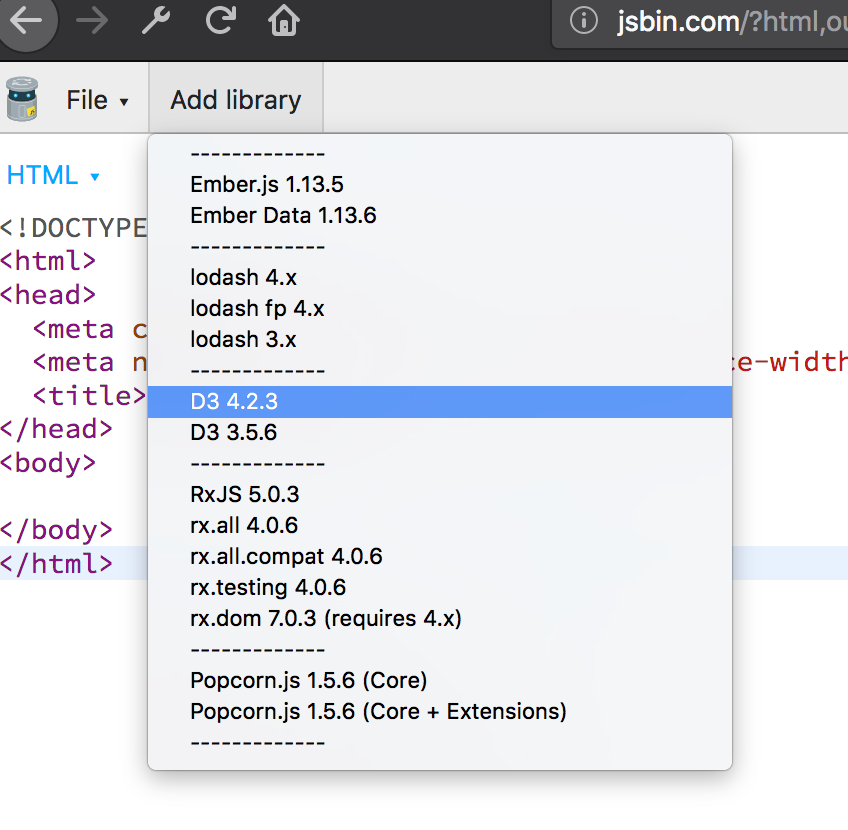848x830 pixels.
Task: View site info icon in address bar
Action: pos(584,21)
